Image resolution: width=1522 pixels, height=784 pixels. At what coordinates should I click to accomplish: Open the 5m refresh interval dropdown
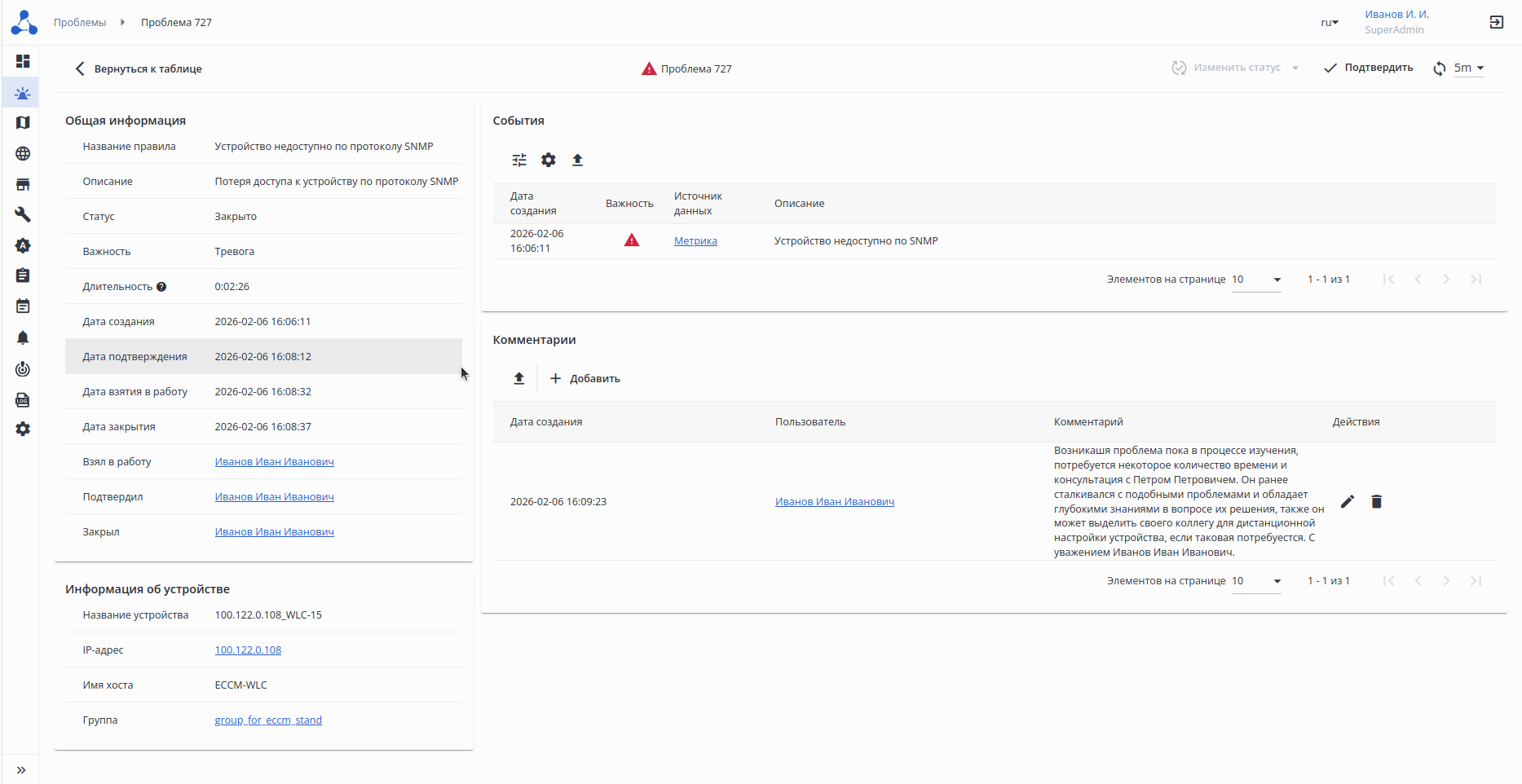pyautogui.click(x=1469, y=68)
